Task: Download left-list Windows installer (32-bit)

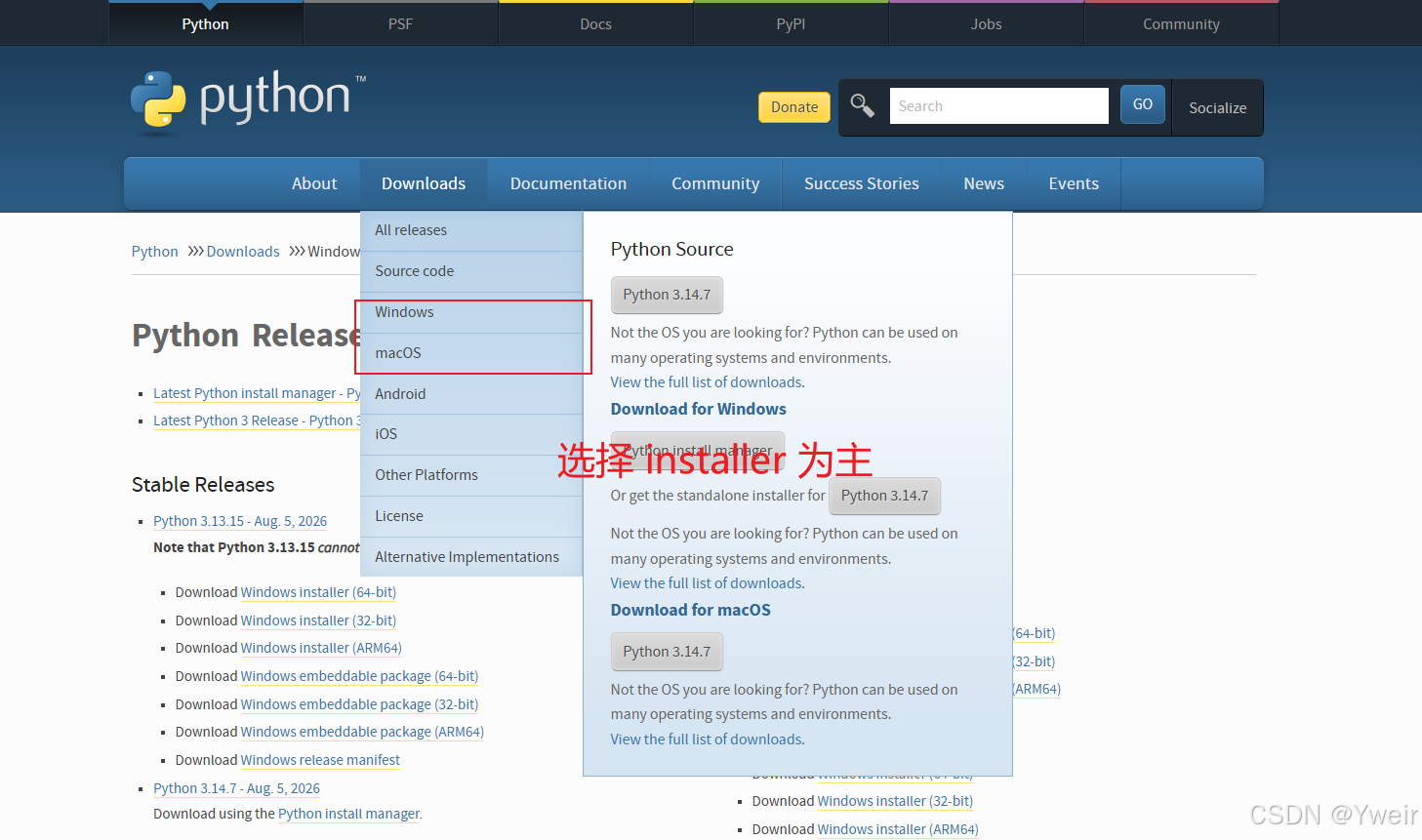Action: coord(318,620)
